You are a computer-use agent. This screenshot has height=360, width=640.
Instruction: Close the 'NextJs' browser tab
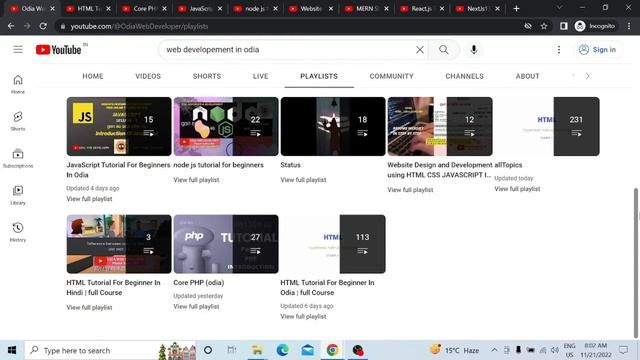(498, 9)
